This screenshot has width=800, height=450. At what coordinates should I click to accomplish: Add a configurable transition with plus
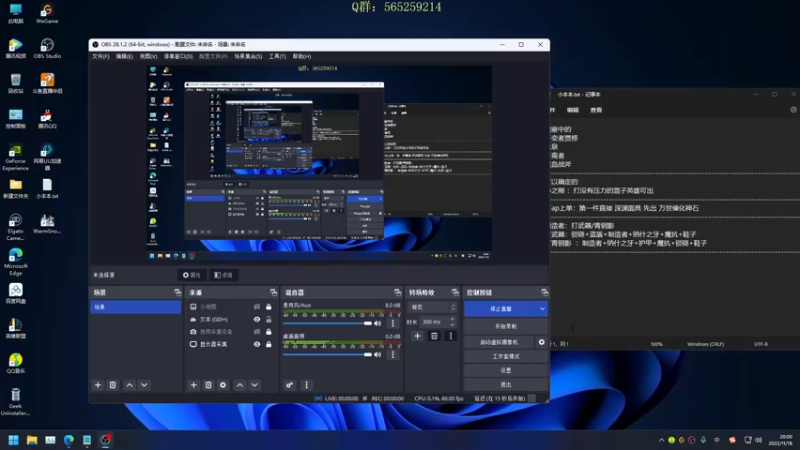point(417,336)
